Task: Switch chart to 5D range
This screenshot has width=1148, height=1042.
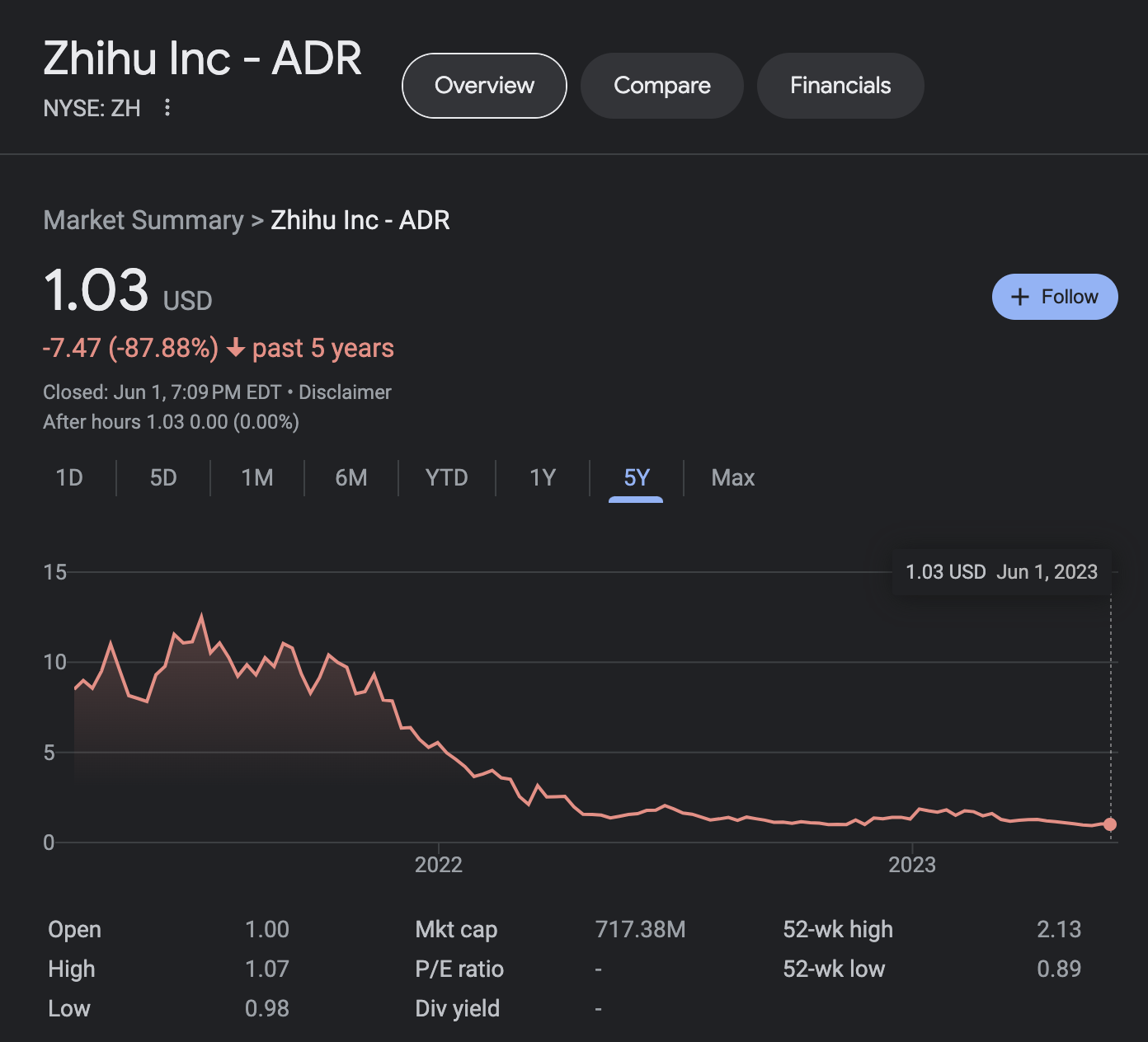Action: [x=163, y=478]
